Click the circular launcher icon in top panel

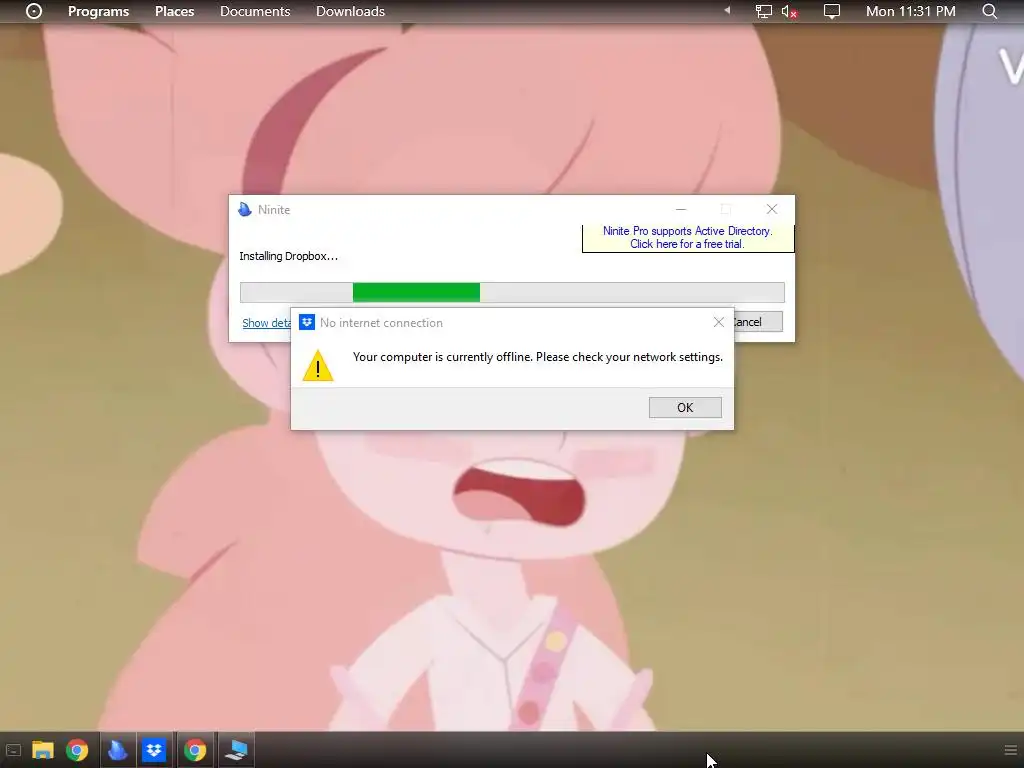34,11
